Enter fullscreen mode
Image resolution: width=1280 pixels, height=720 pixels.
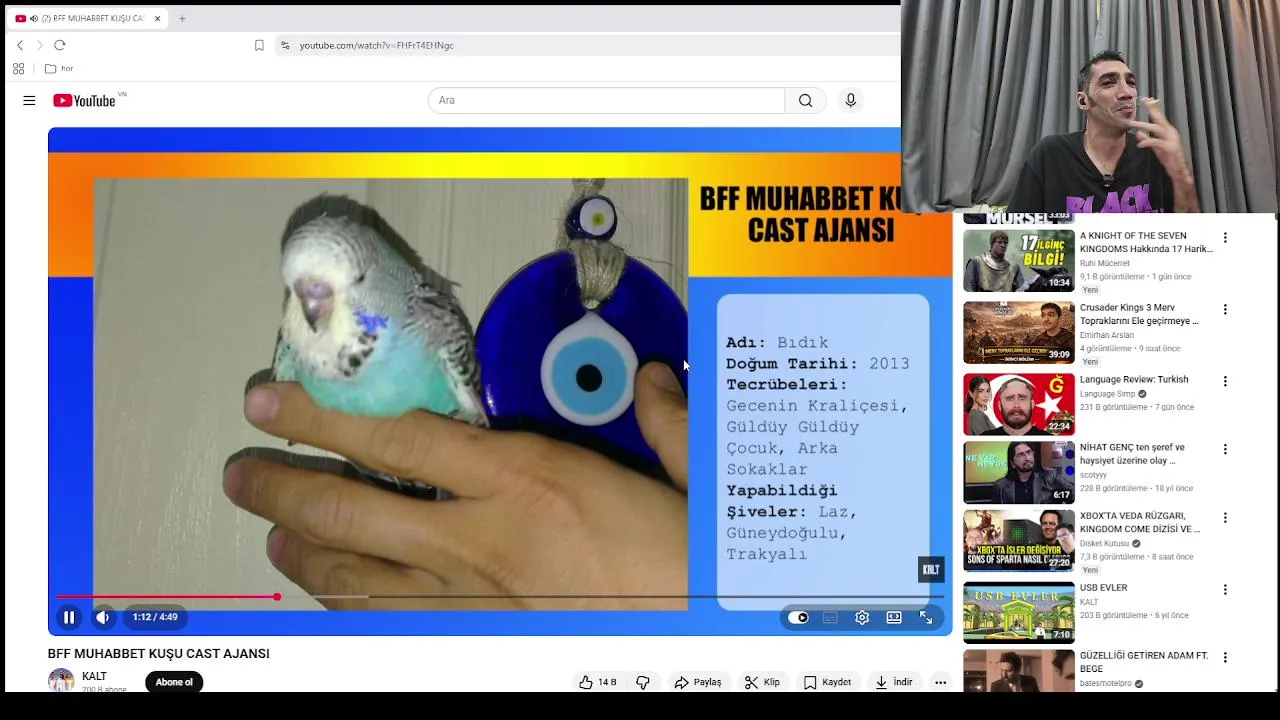tap(926, 617)
